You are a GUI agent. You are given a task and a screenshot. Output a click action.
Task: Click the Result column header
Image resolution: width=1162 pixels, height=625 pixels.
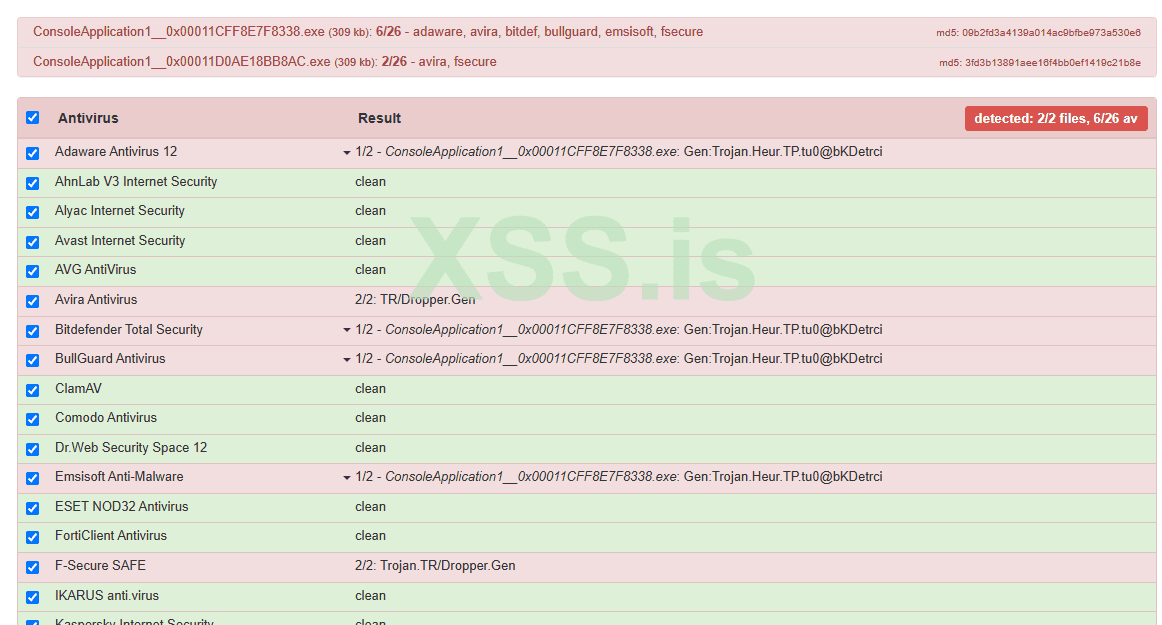pyautogui.click(x=379, y=118)
